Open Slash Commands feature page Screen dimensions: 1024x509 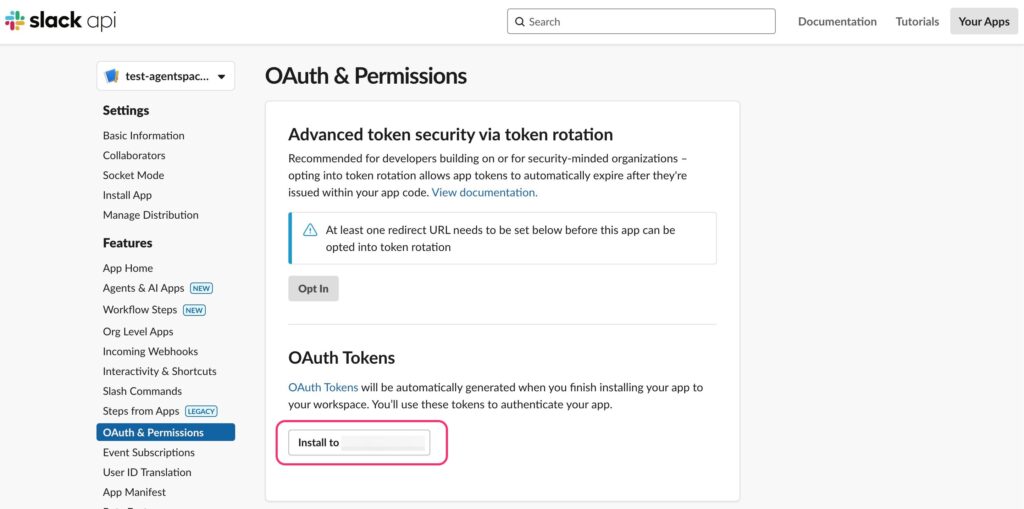point(142,391)
